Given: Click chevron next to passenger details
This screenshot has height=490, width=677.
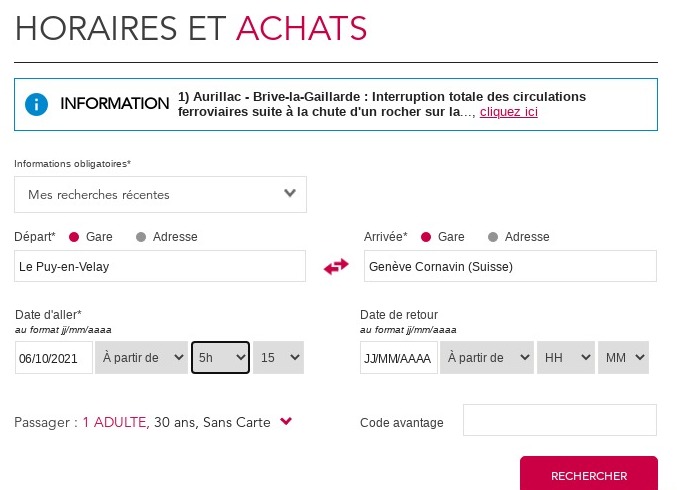Looking at the screenshot, I should tap(286, 420).
